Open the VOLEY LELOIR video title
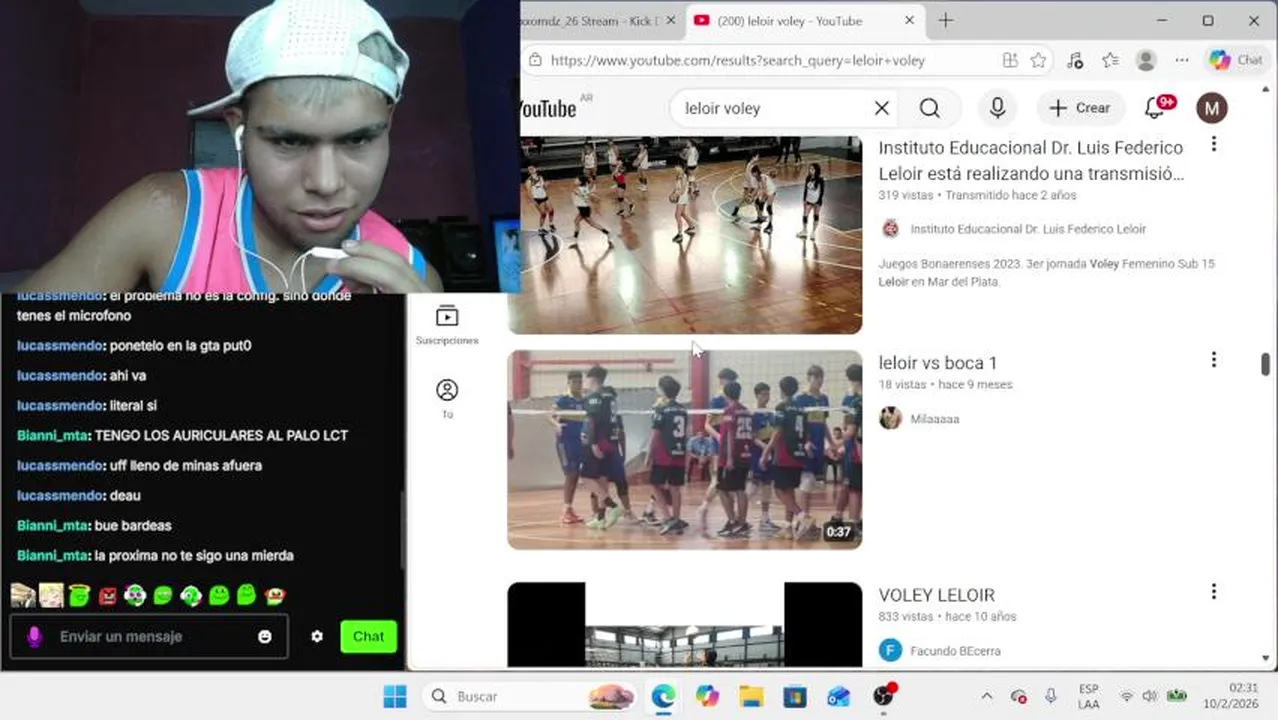Screen dimensions: 1278x720 pyautogui.click(x=936, y=595)
